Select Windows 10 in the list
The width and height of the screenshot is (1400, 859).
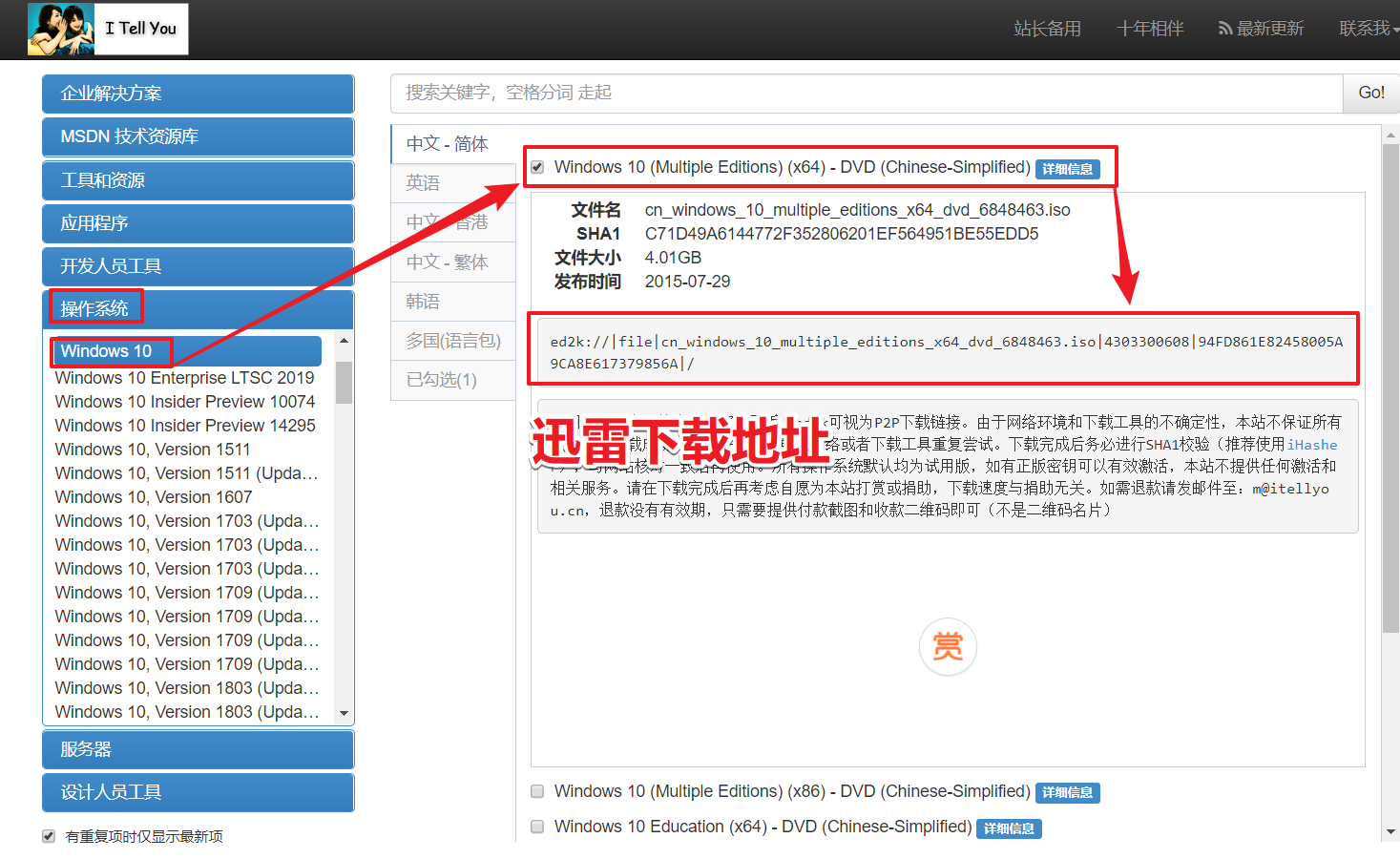tap(186, 351)
